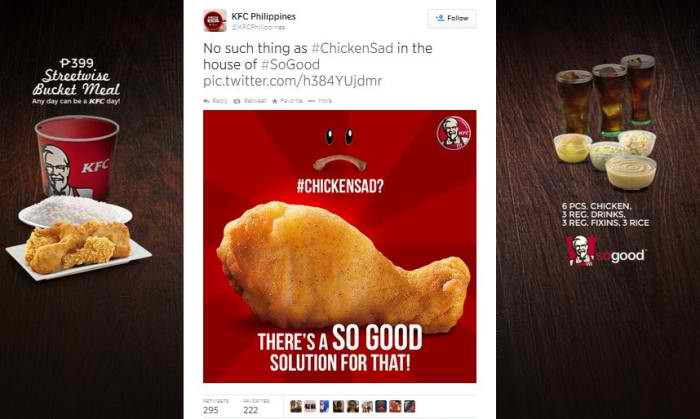Click the first retweeter avatar thumbnail

coord(296,406)
